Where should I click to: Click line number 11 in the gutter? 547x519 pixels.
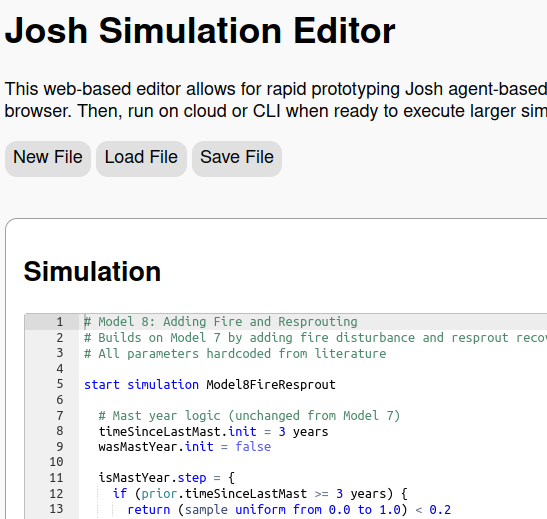pyautogui.click(x=56, y=477)
